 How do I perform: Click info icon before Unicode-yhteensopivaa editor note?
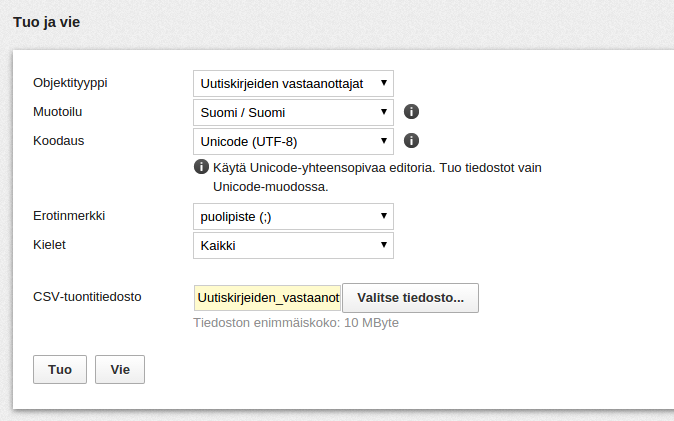pyautogui.click(x=201, y=167)
